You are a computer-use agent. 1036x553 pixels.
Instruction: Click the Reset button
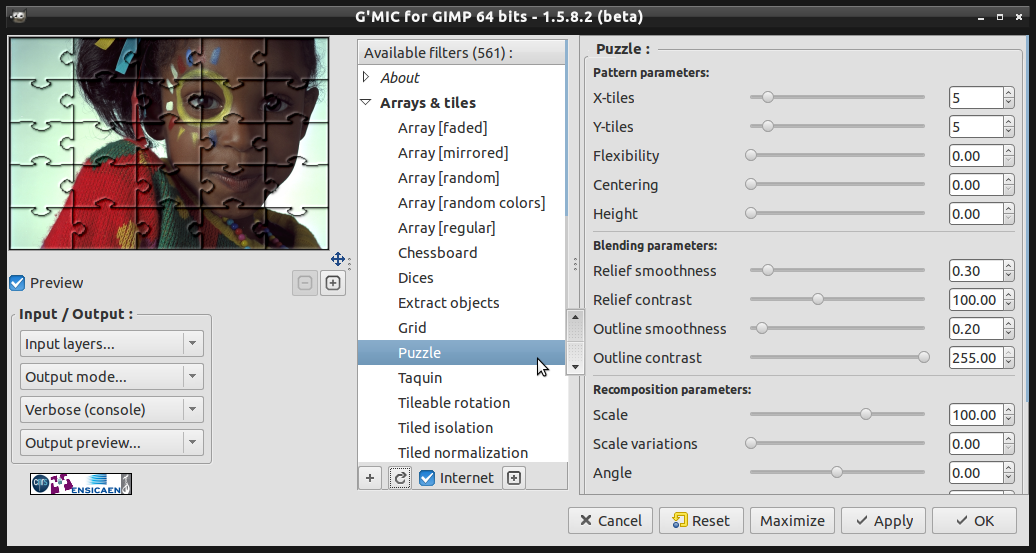coord(701,521)
